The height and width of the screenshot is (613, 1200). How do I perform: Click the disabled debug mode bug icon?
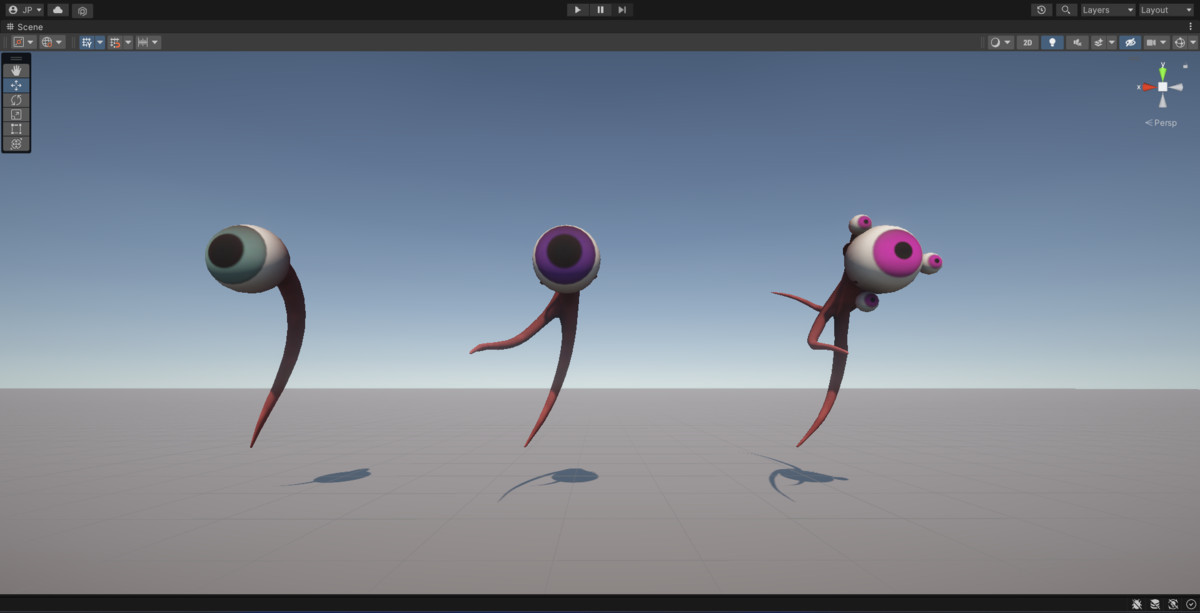click(1137, 604)
